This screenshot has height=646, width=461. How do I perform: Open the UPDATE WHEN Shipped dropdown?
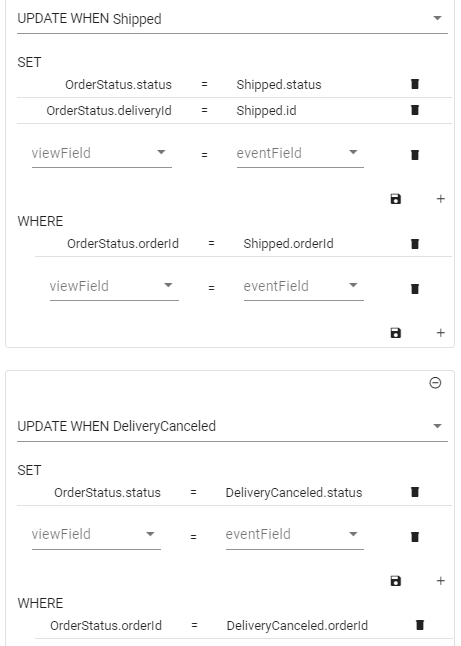click(232, 19)
